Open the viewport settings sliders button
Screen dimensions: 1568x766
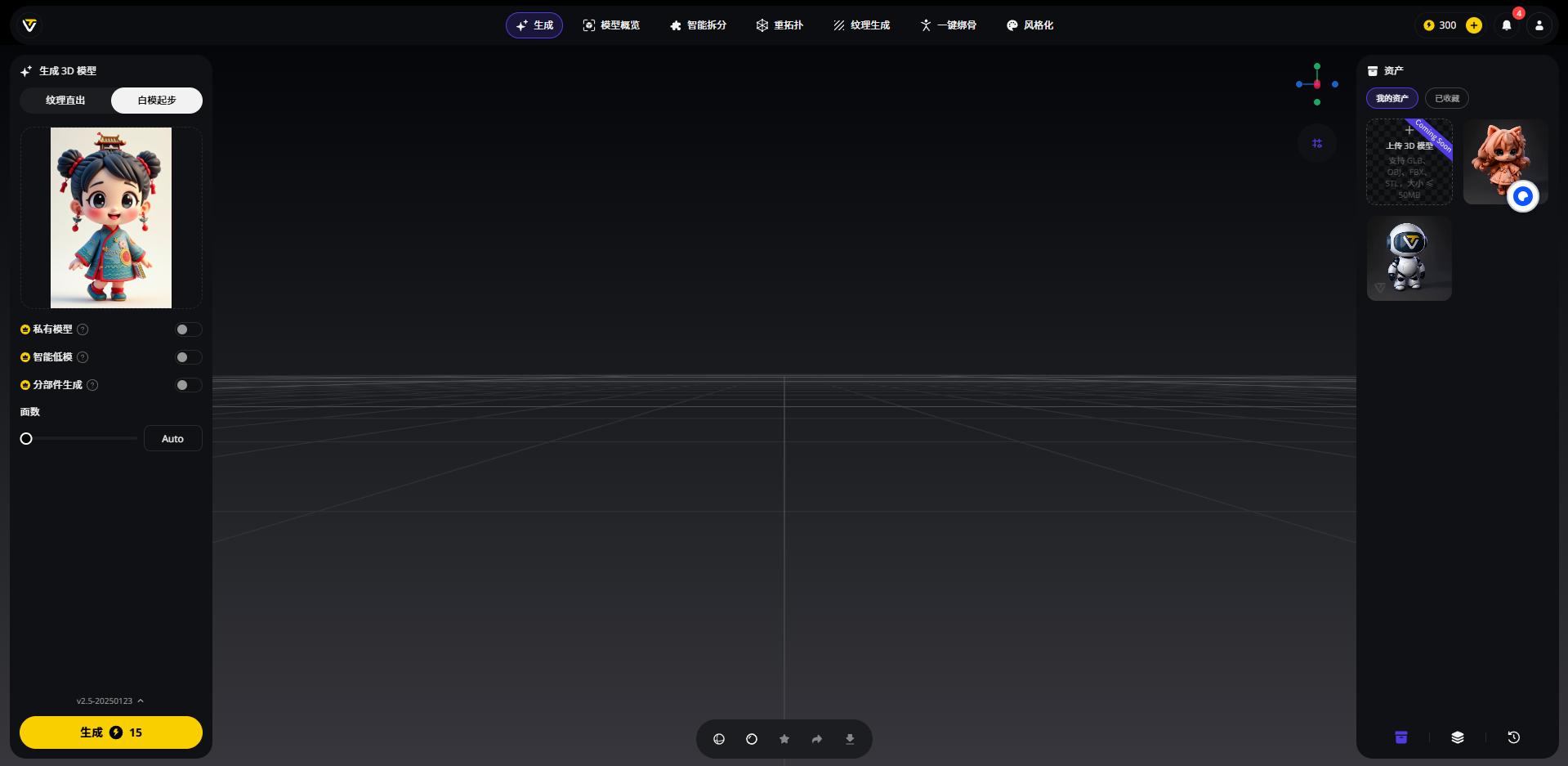click(1317, 143)
